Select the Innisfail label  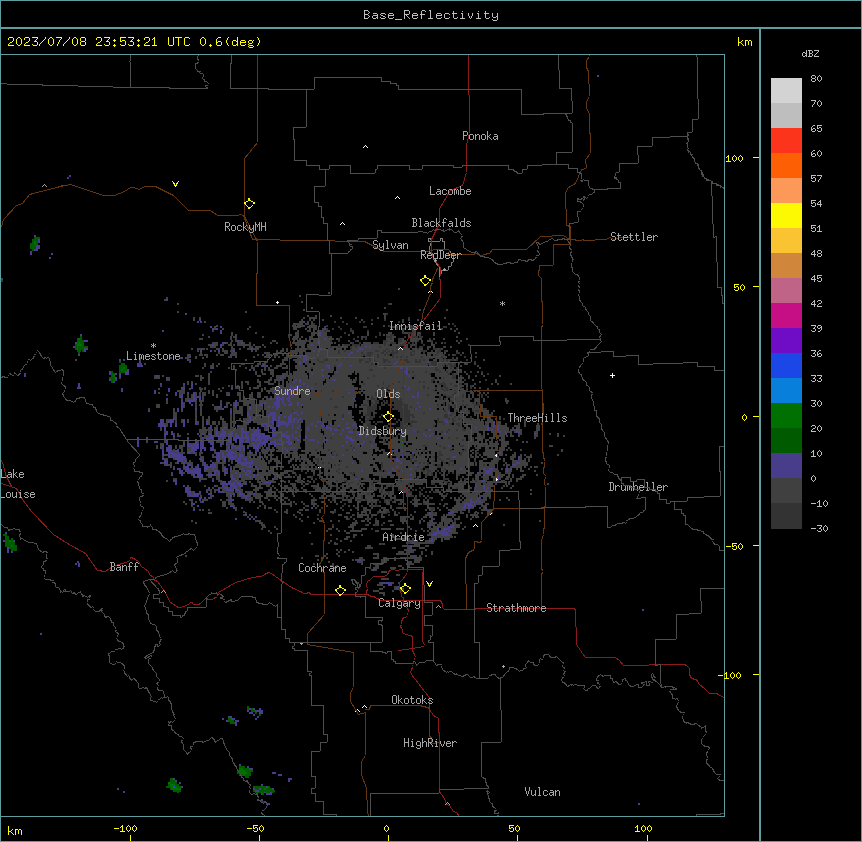[x=416, y=326]
